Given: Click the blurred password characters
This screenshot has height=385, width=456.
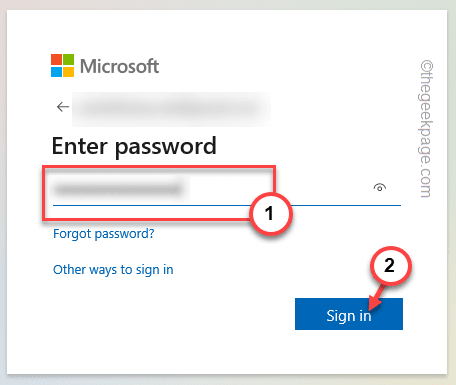Looking at the screenshot, I should pyautogui.click(x=118, y=189).
